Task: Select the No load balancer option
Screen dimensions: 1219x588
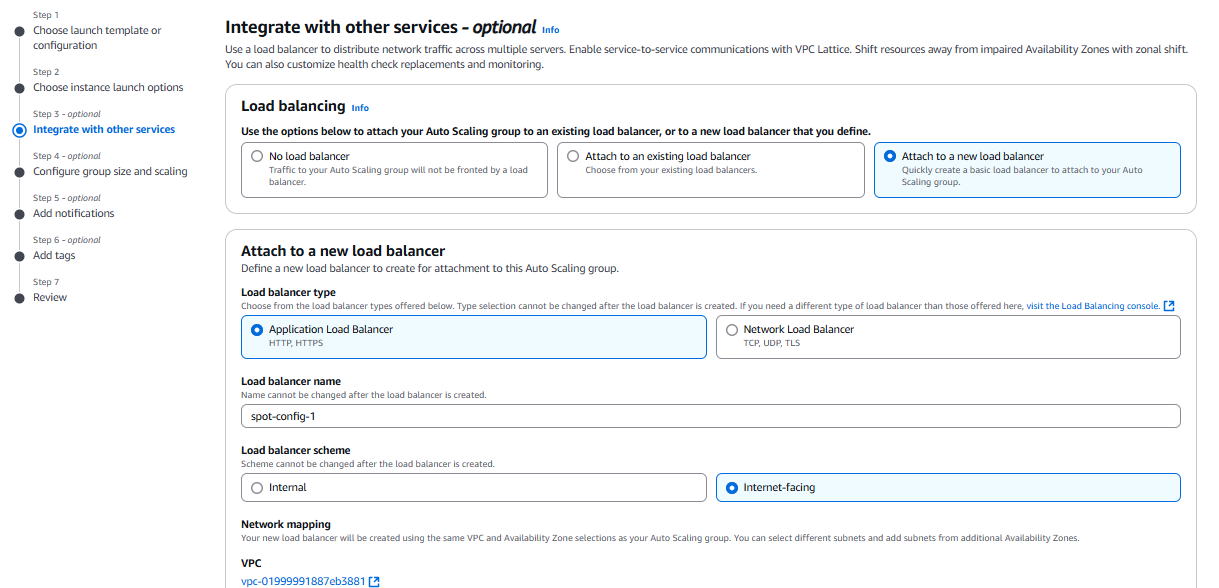Action: [x=259, y=157]
